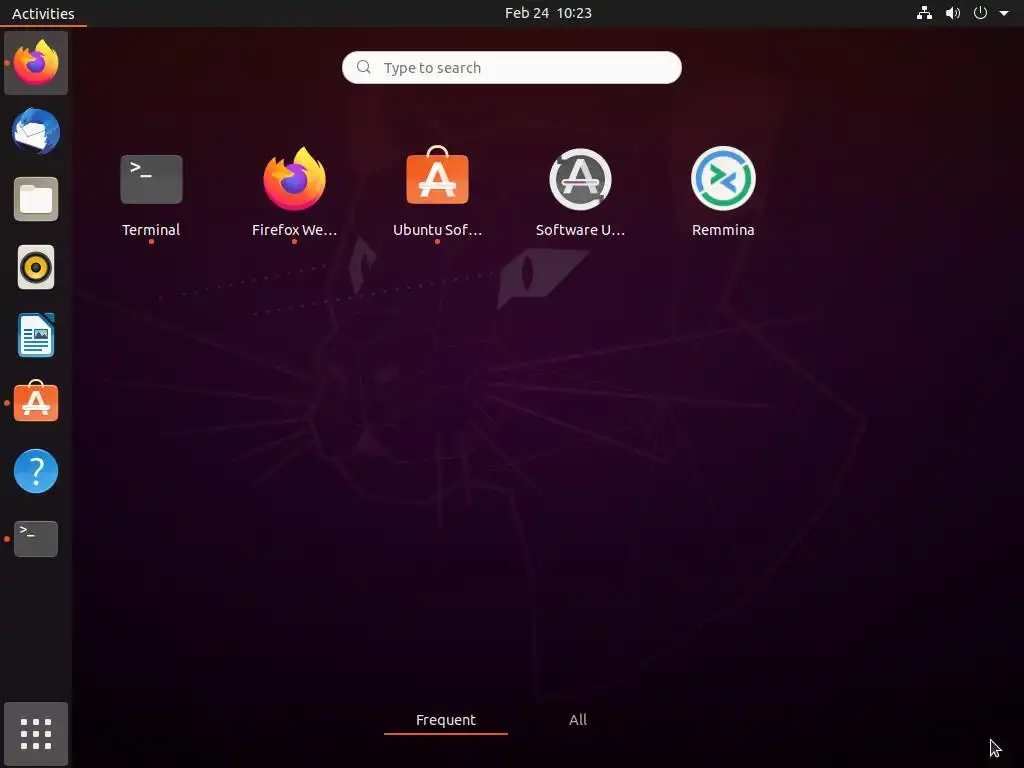The image size is (1024, 768).
Task: Click the network status icon in the top bar
Action: point(924,13)
